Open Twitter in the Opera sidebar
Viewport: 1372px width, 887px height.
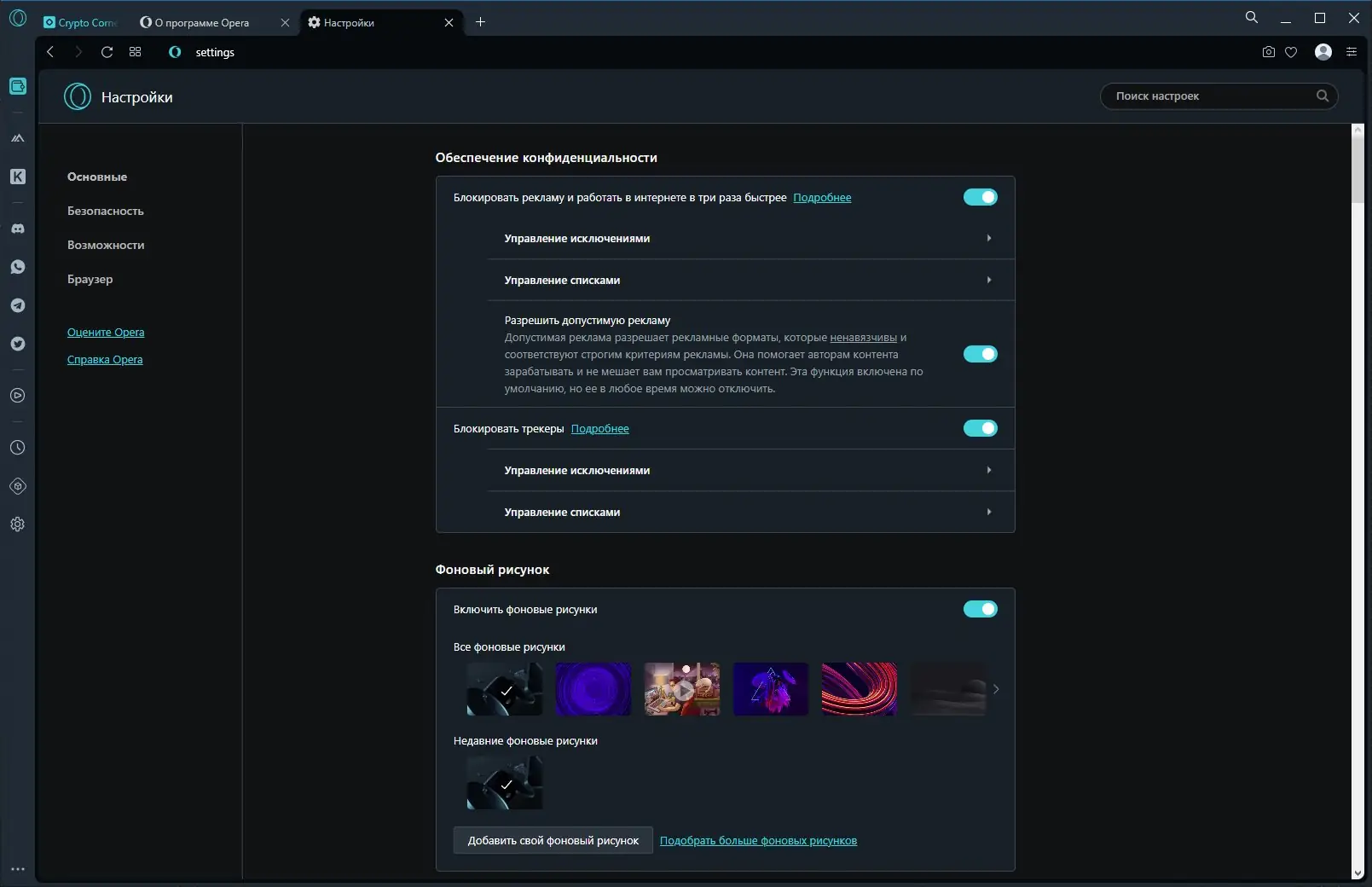18,344
